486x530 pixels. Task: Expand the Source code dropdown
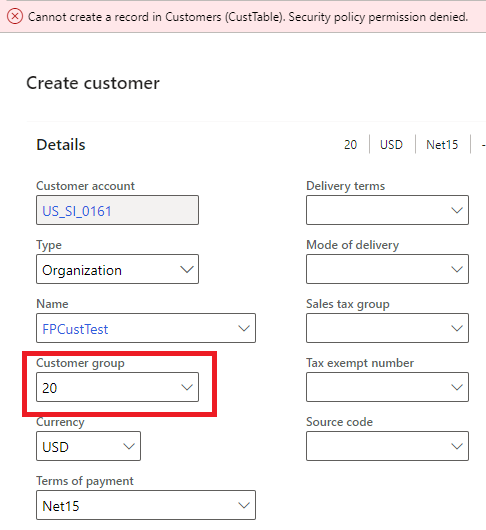pyautogui.click(x=387, y=446)
